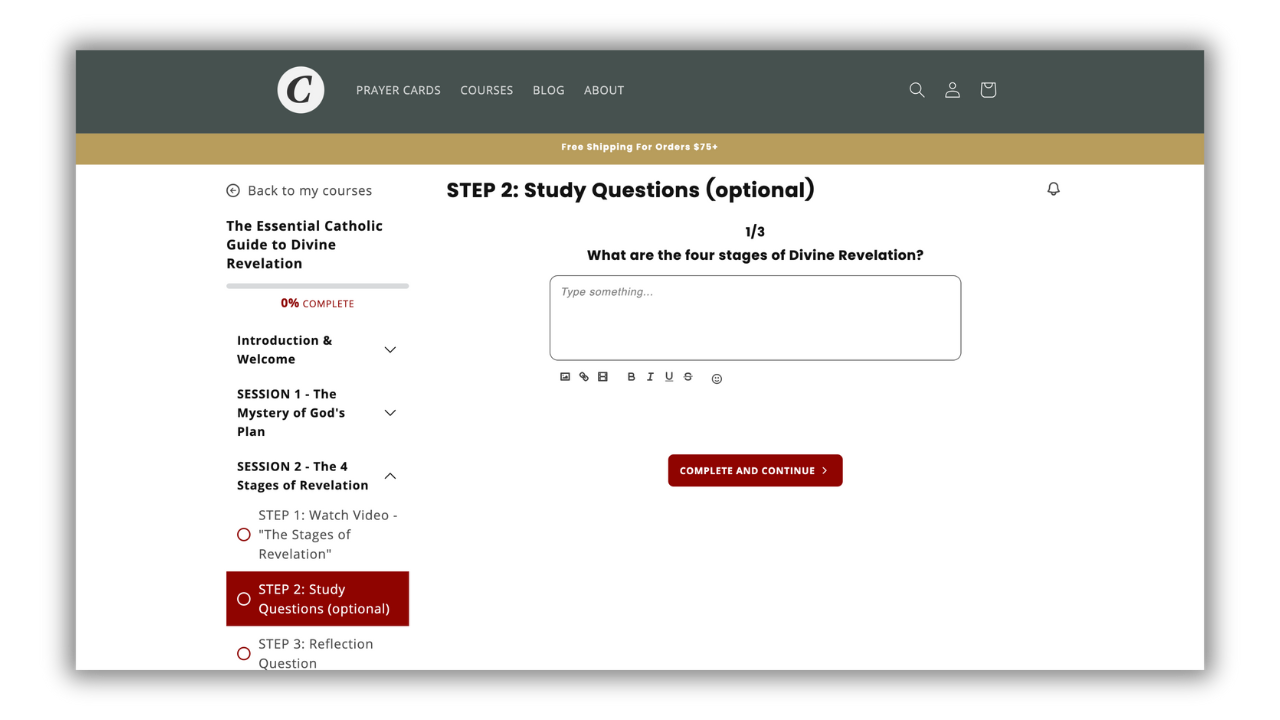The image size is (1280, 720).
Task: Collapse SESSION 2 - The 4 Stages section
Action: pos(390,476)
